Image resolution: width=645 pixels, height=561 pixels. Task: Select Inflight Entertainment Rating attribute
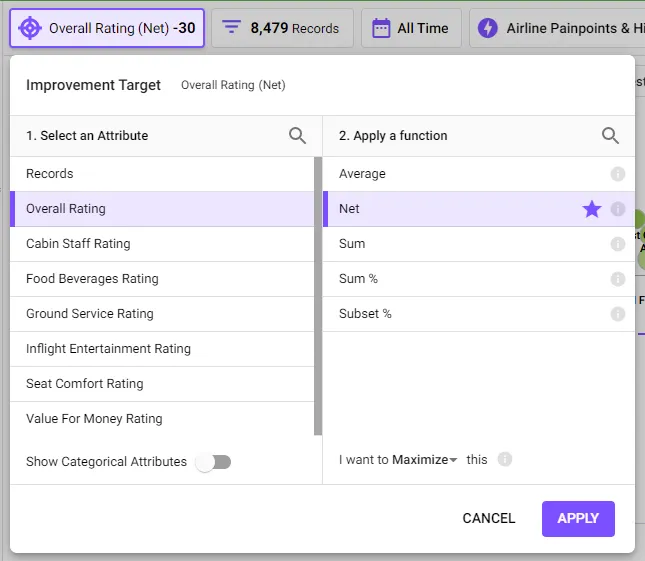point(162,348)
